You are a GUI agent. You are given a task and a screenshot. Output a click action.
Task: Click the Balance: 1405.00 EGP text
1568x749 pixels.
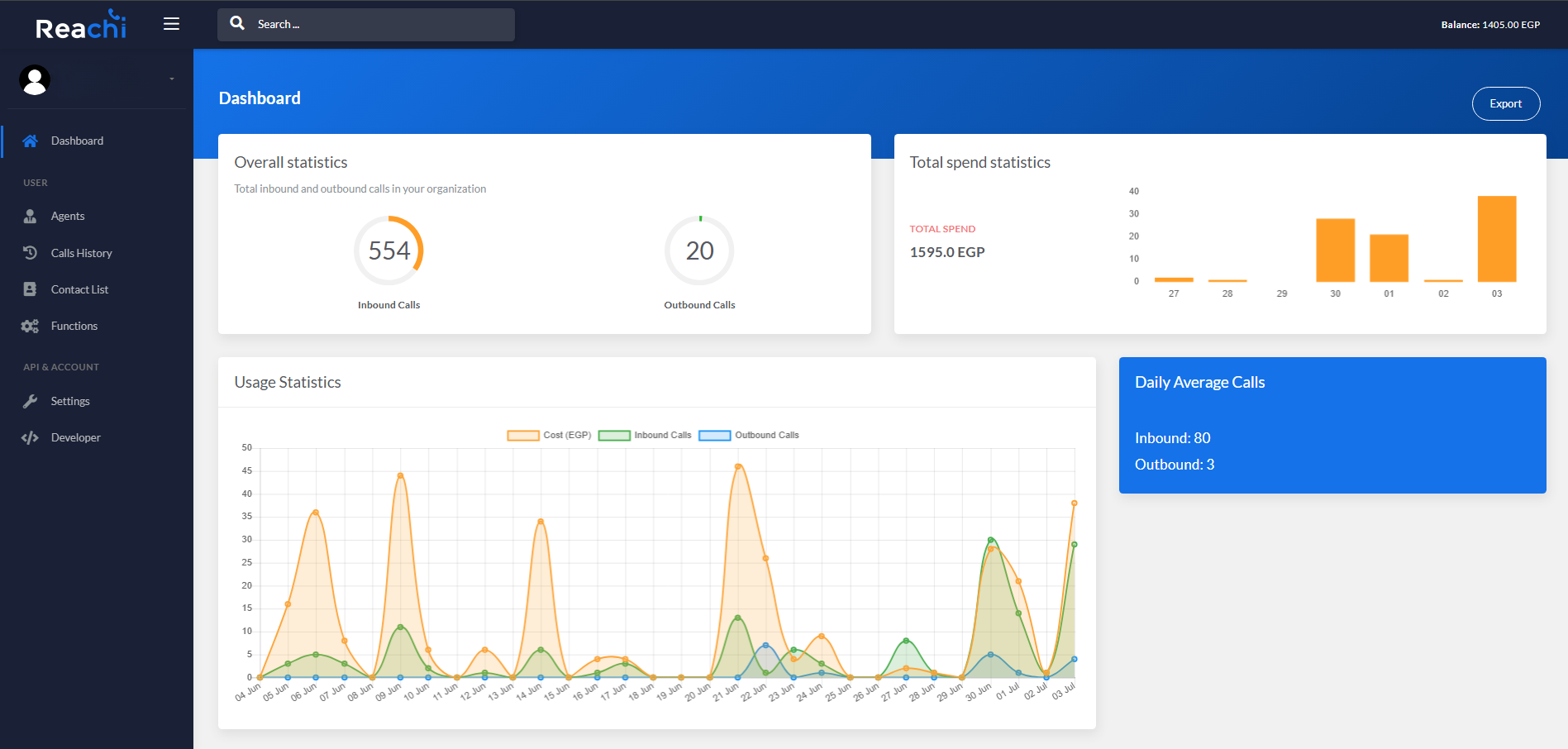pos(1490,25)
